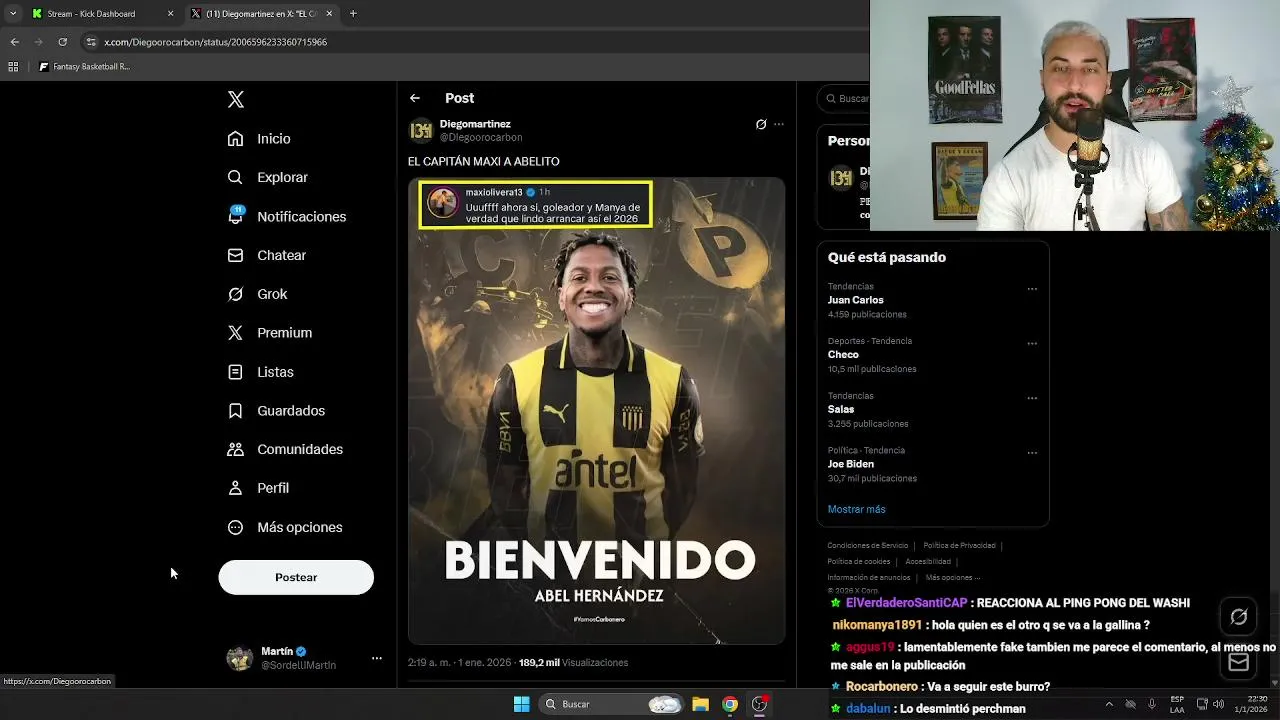This screenshot has height=720, width=1280.
Task: Open Chrome in taskbar
Action: tap(730, 704)
